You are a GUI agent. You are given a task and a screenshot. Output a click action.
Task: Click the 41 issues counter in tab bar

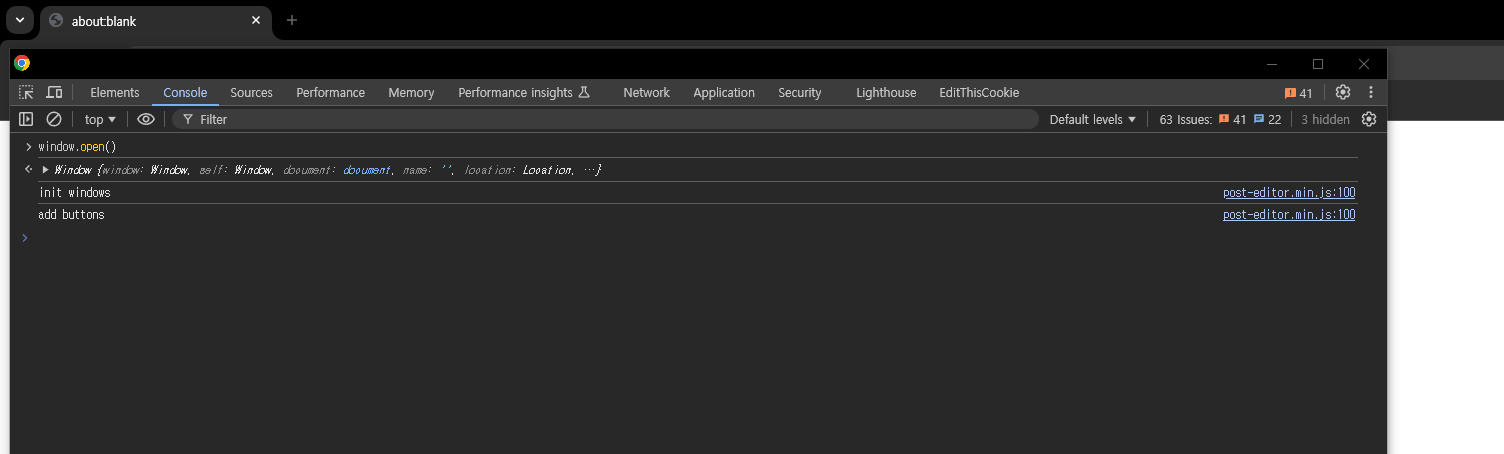coord(1299,93)
